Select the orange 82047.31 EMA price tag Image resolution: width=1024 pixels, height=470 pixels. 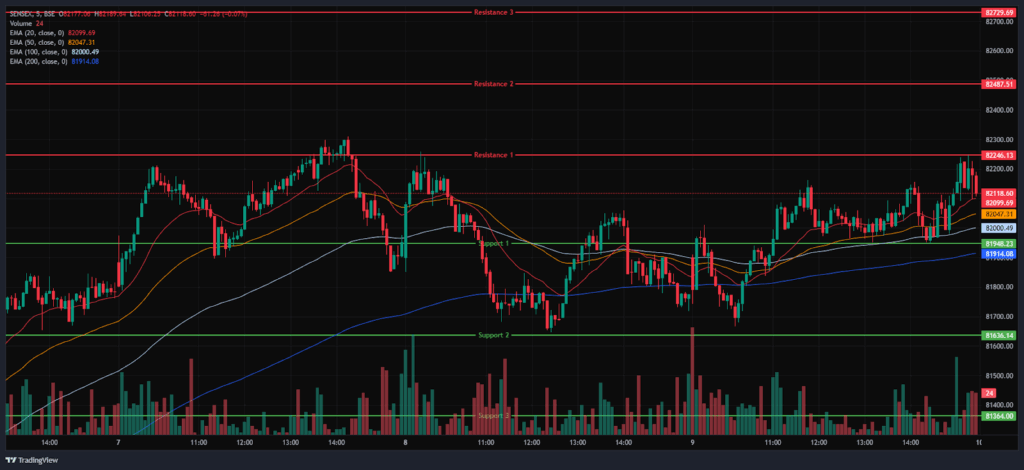click(999, 214)
